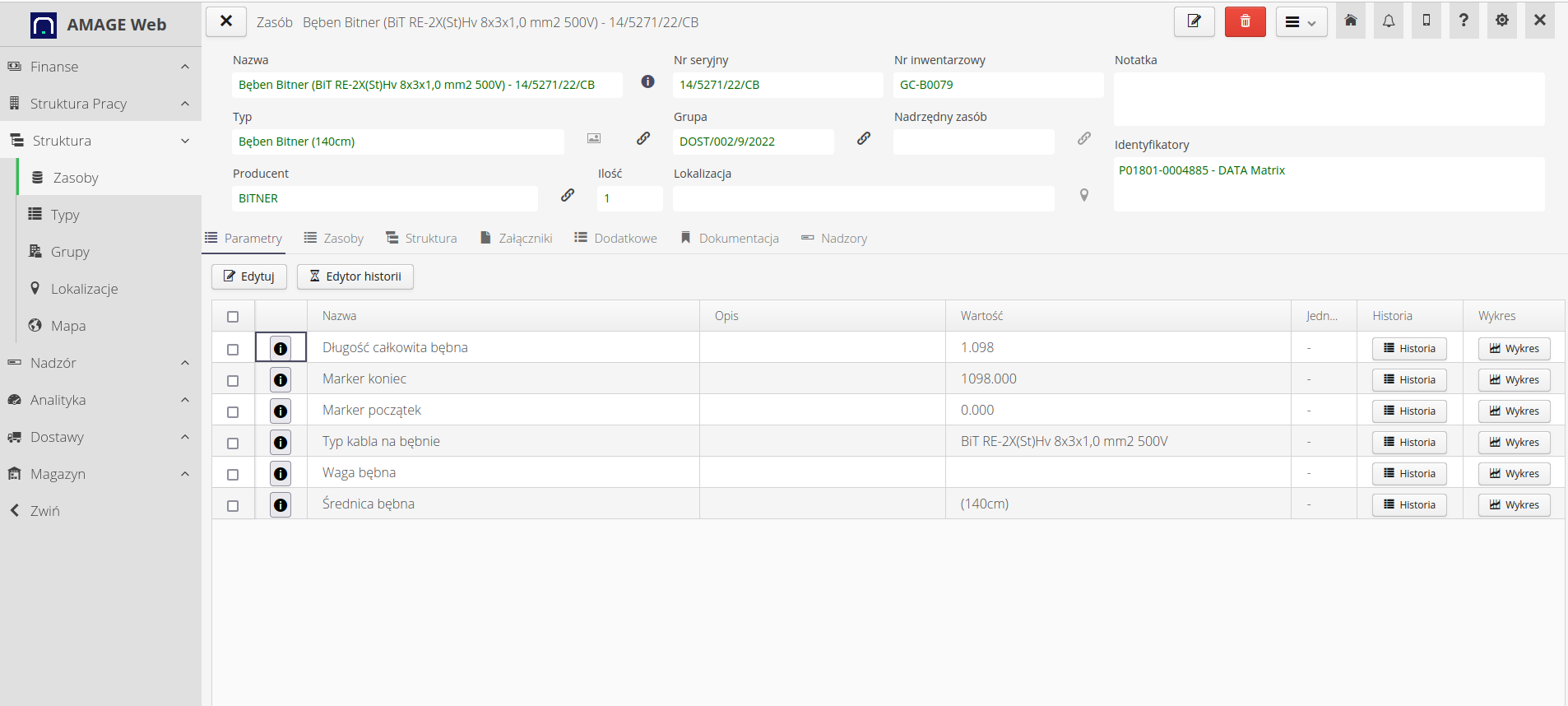Open settings gear icon in header
Image resolution: width=1568 pixels, height=706 pixels.
pos(1501,21)
